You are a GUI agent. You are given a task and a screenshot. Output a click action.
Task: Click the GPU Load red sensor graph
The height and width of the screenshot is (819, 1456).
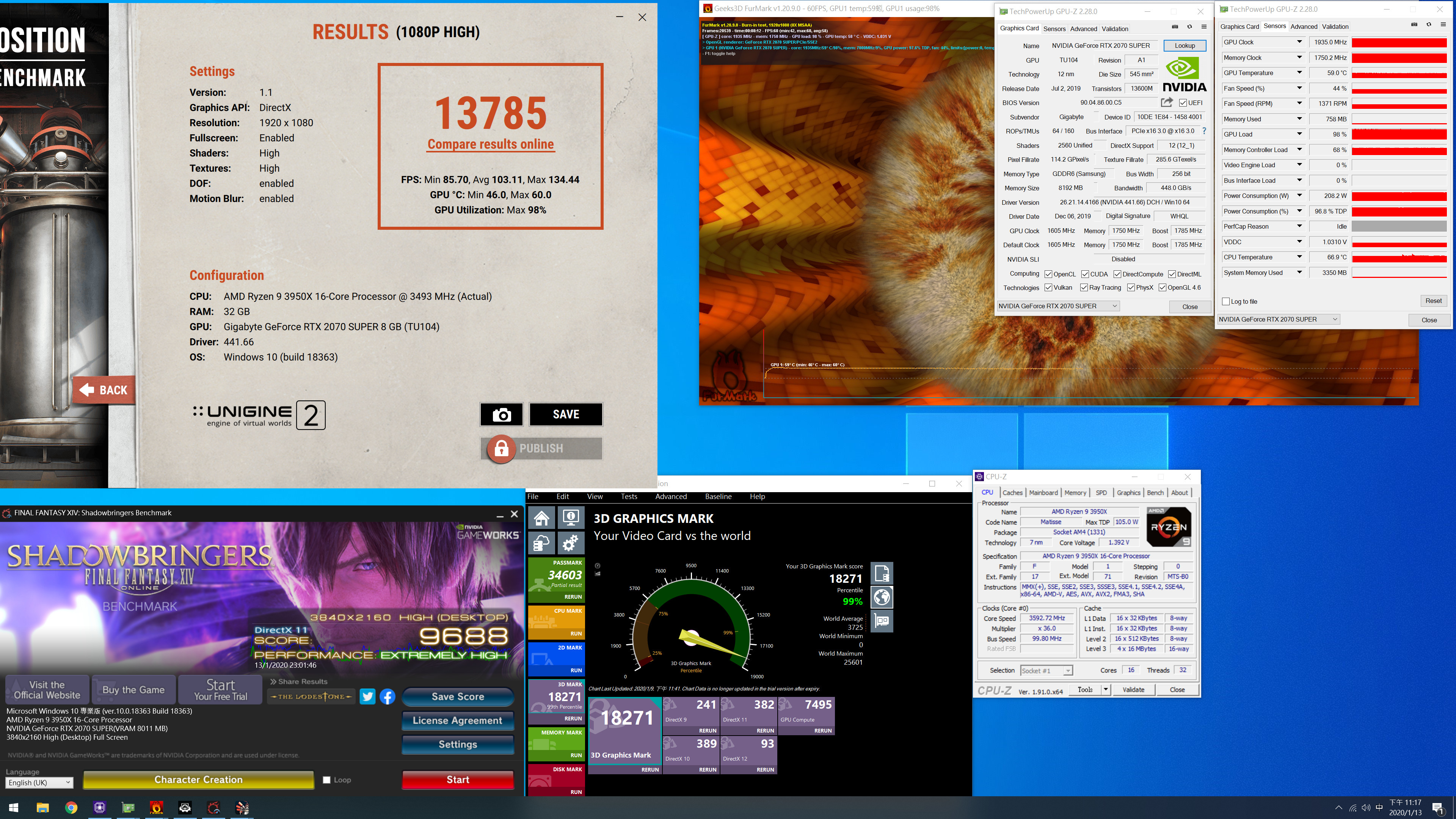1399,135
